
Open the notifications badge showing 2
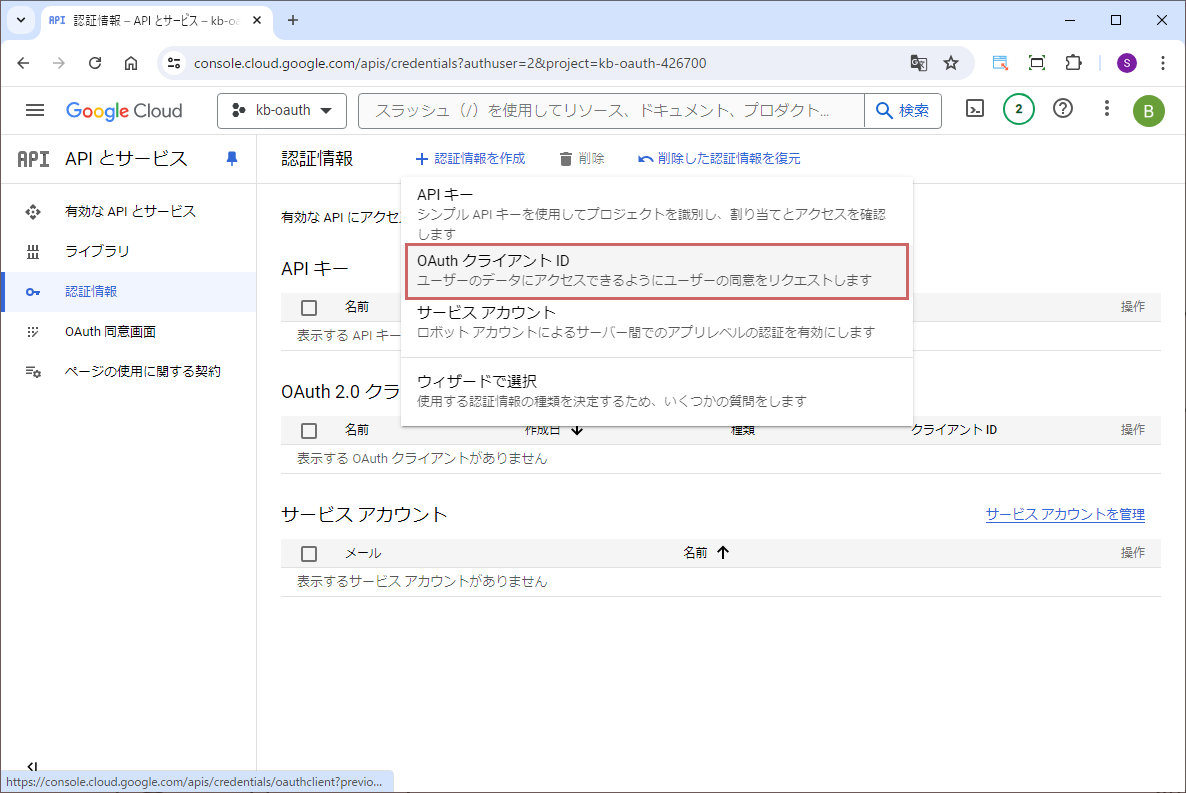coord(1018,110)
